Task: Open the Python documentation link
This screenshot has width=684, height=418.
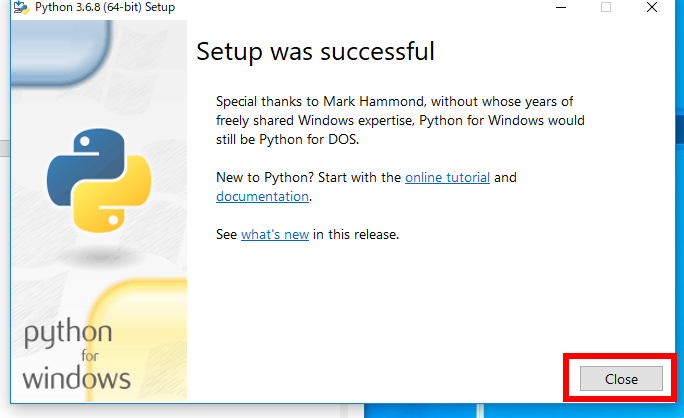Action: tap(262, 197)
